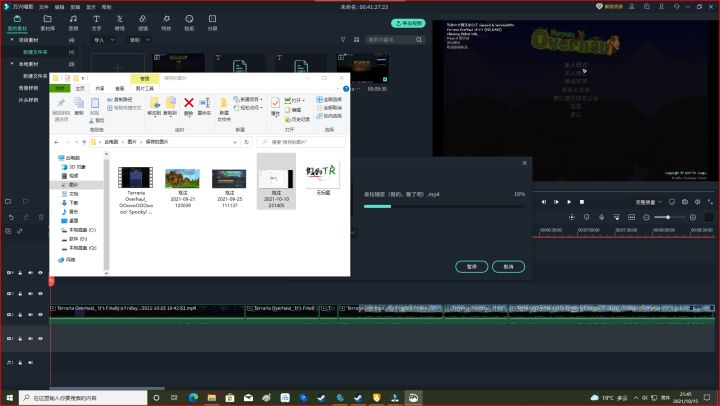Open the Explorer address bar dropdown
Image resolution: width=720 pixels, height=406 pixels.
(235, 142)
